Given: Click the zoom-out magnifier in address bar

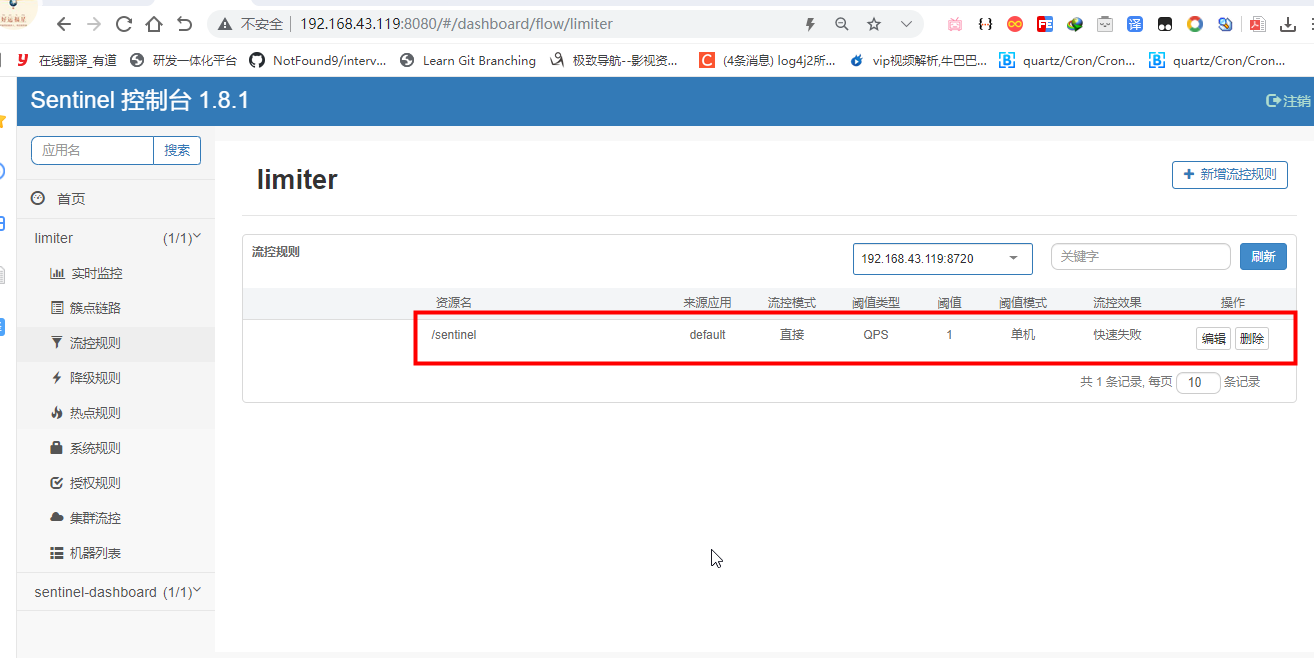Looking at the screenshot, I should point(842,24).
